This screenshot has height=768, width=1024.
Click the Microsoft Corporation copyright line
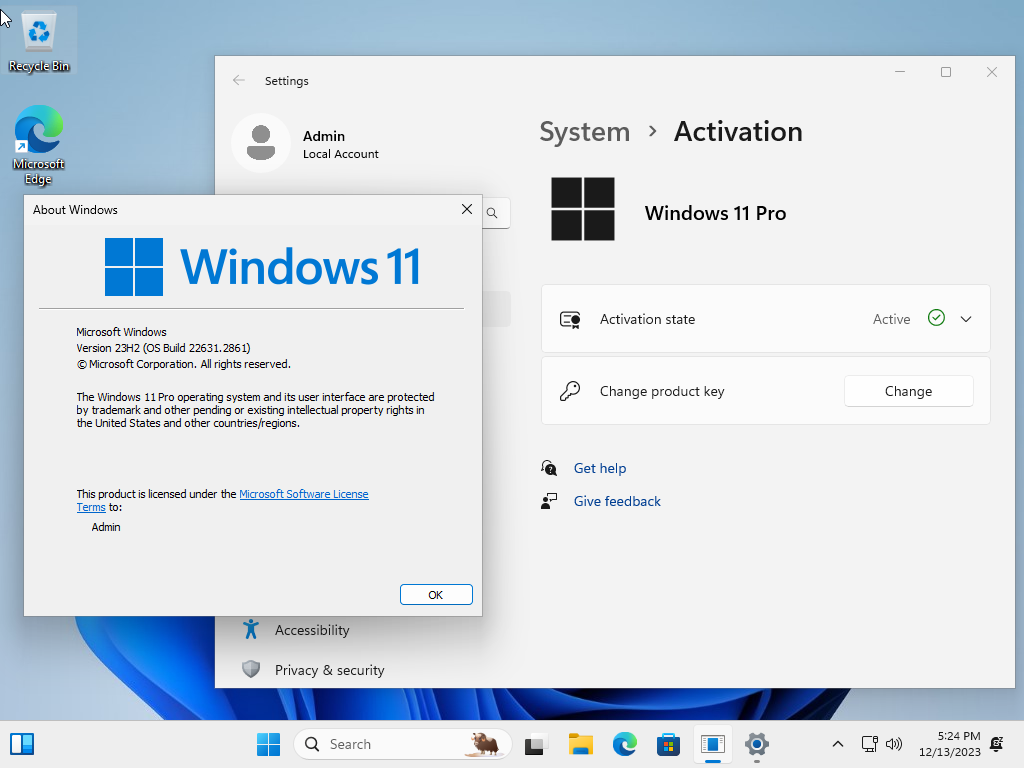click(x=184, y=364)
